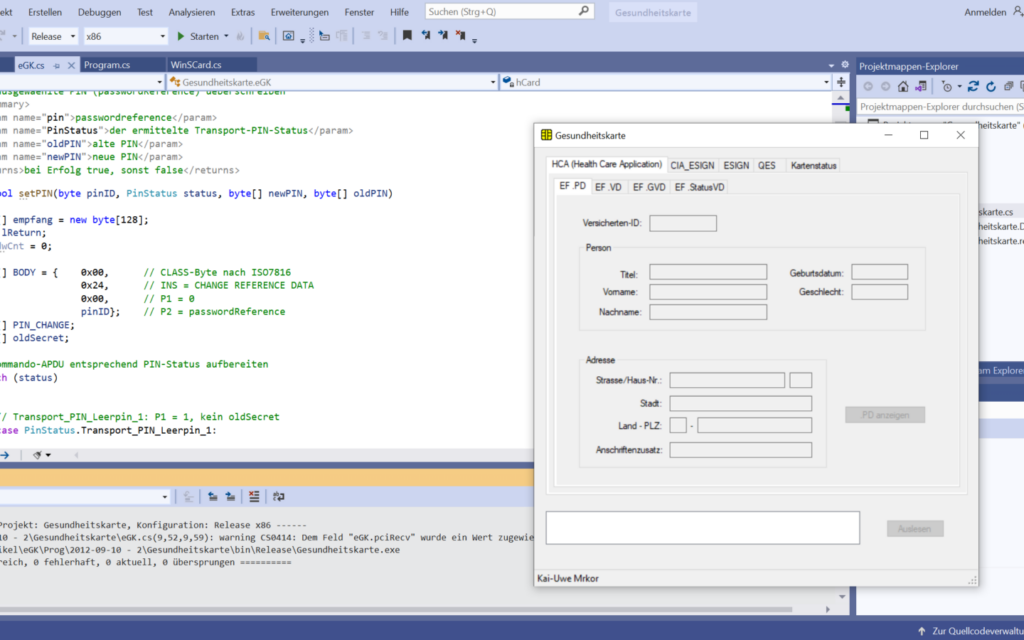Expand bookmark toolbar overflow options

[475, 39]
